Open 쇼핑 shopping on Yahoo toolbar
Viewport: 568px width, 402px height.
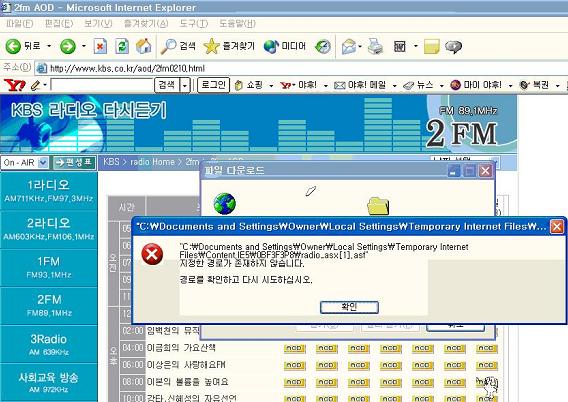point(248,85)
